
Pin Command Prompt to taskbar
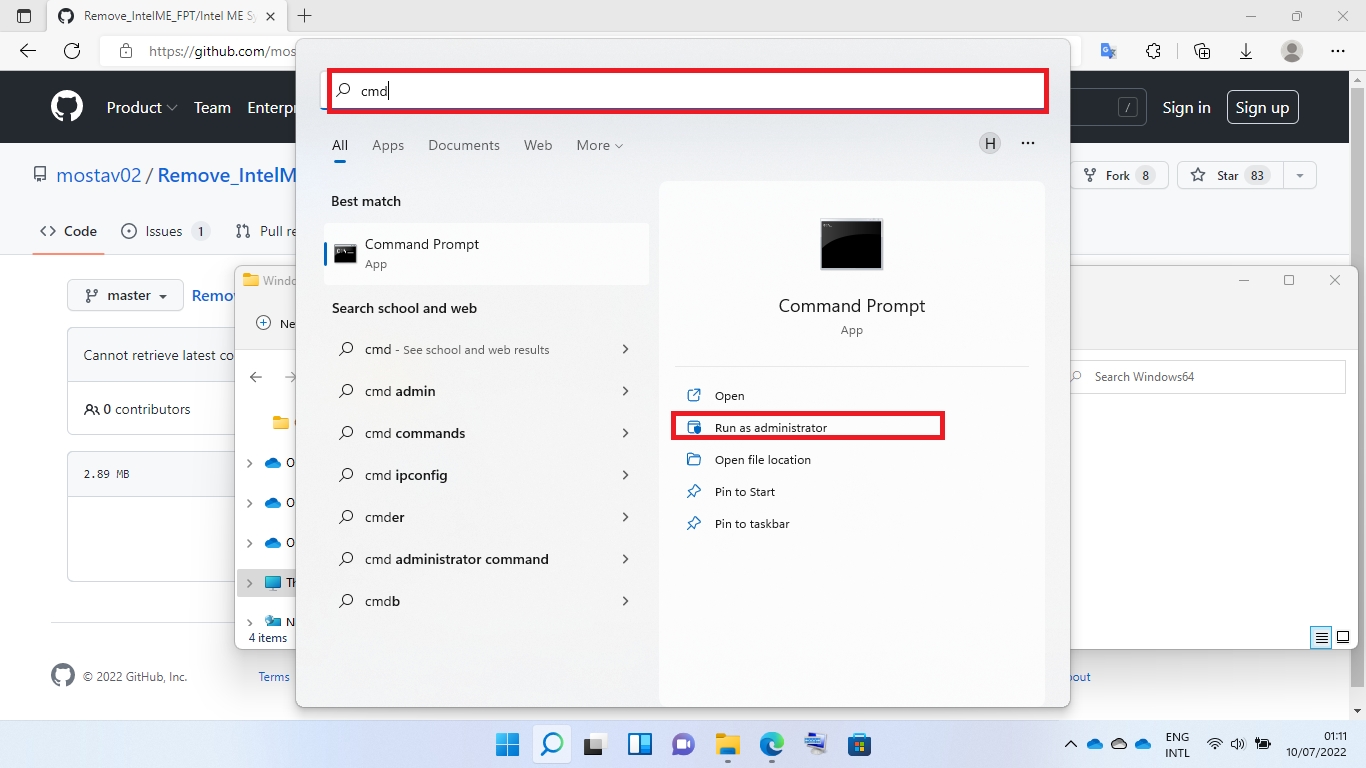click(x=751, y=524)
